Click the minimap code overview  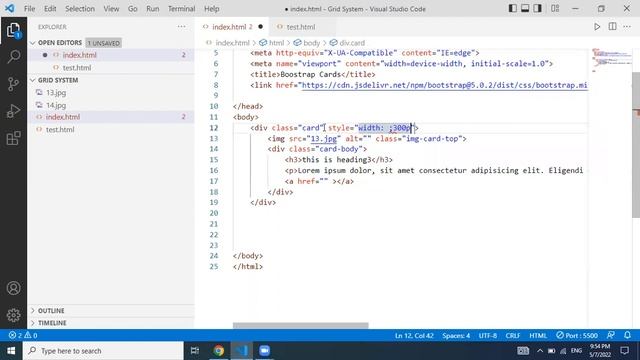[611, 60]
